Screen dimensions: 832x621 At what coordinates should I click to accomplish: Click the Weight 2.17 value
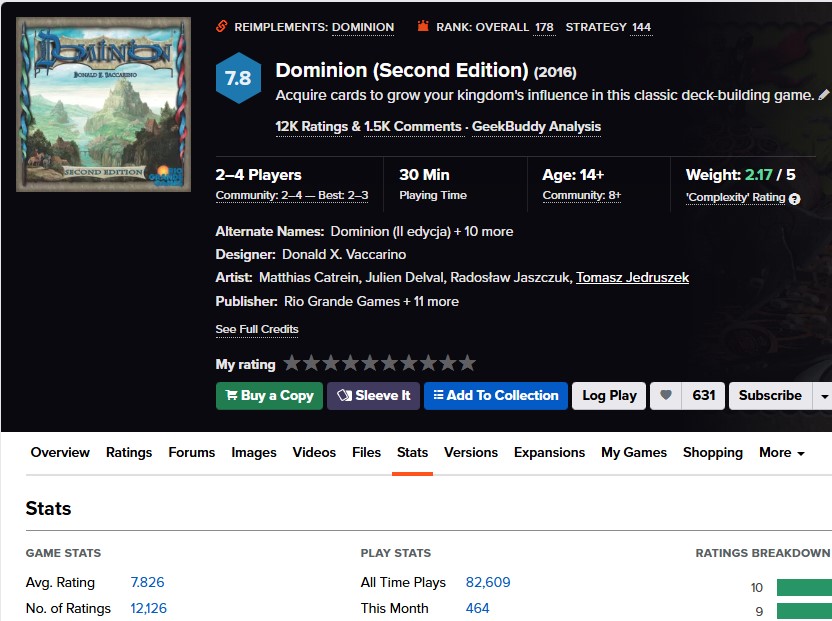[x=759, y=175]
